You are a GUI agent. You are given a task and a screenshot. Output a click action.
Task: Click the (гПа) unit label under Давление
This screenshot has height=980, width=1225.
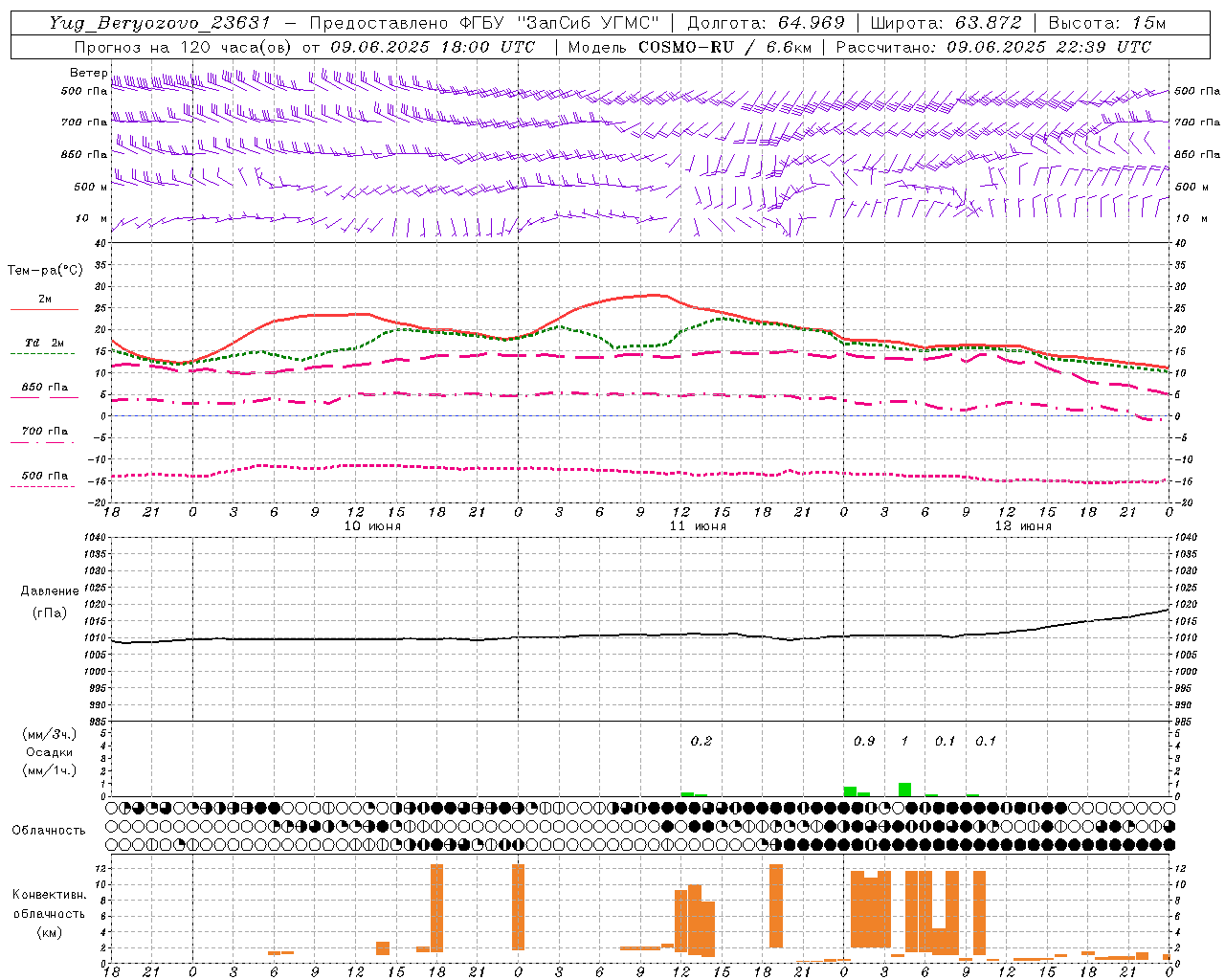pos(50,613)
